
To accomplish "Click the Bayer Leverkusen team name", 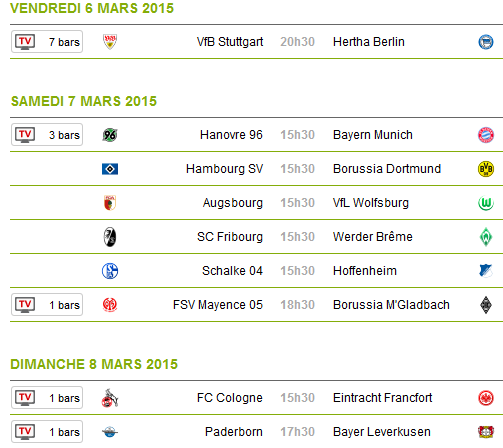I will click(382, 432).
